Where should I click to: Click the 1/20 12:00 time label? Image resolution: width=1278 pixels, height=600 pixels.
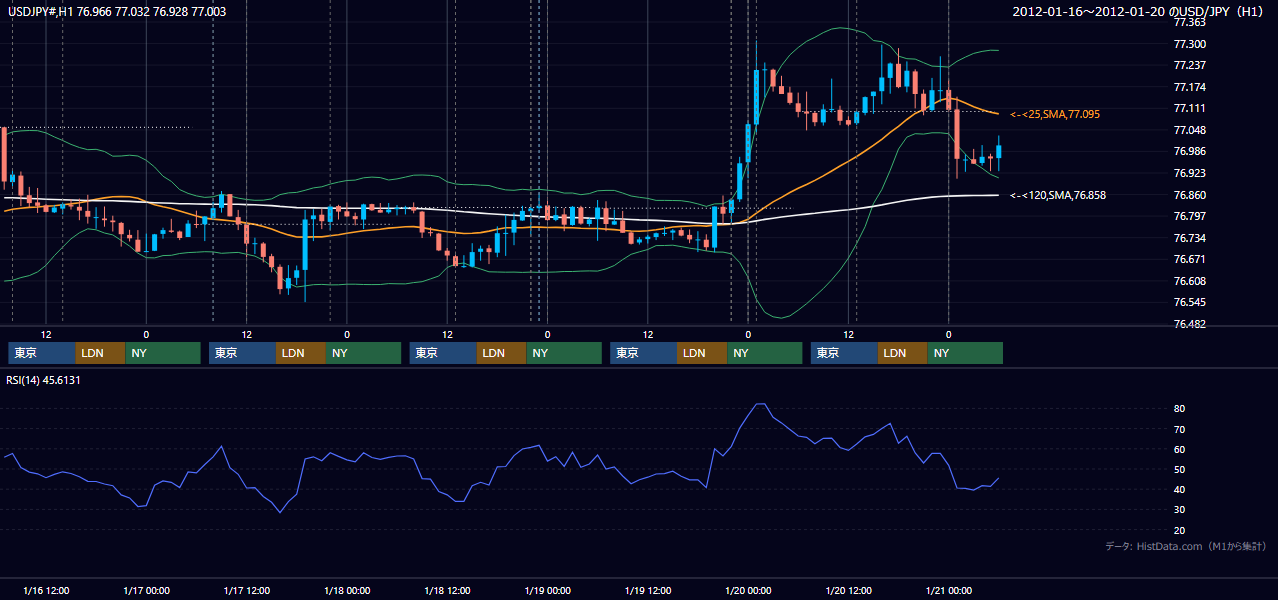coord(849,590)
